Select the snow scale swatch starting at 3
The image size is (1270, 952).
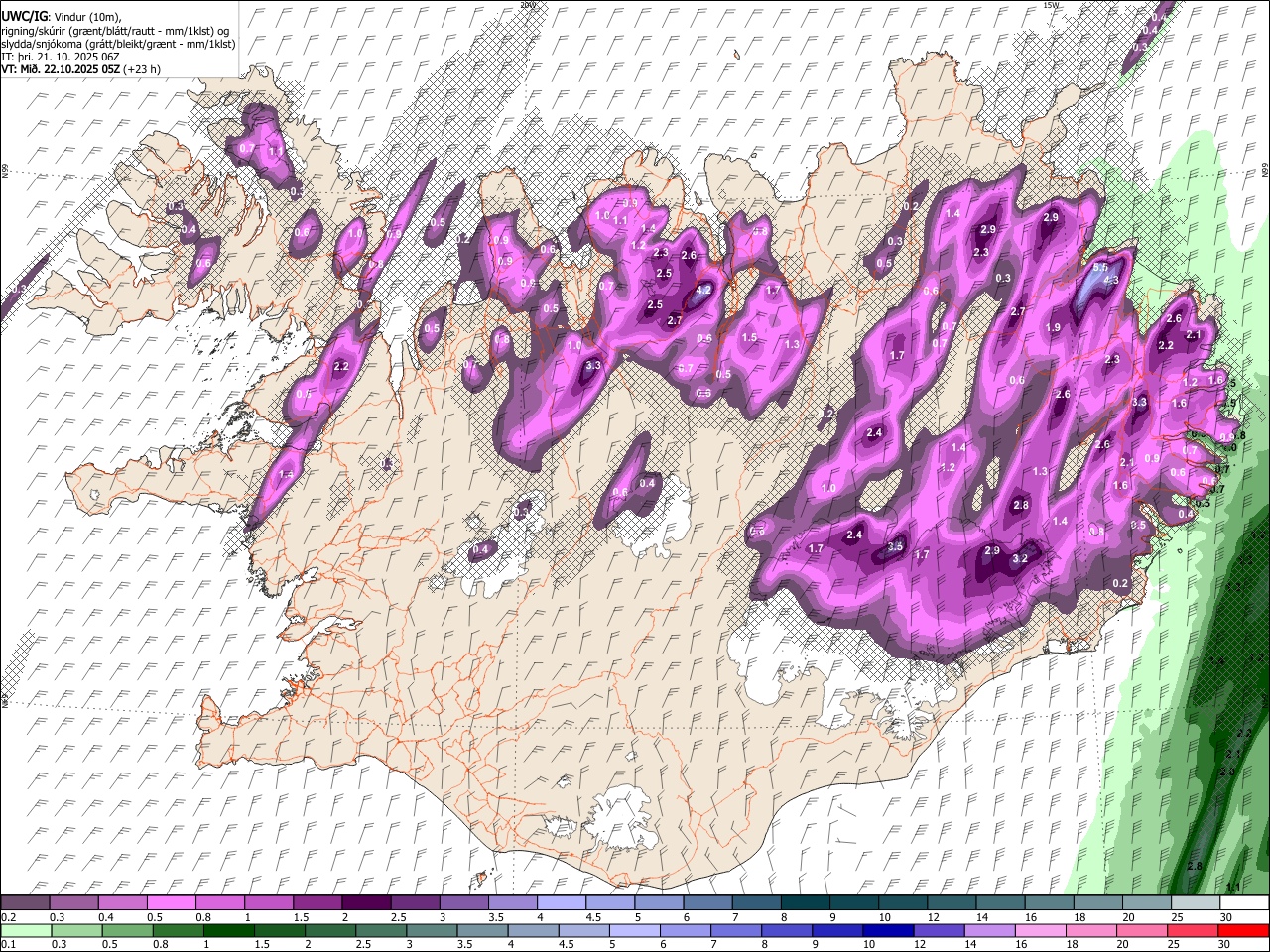463,902
